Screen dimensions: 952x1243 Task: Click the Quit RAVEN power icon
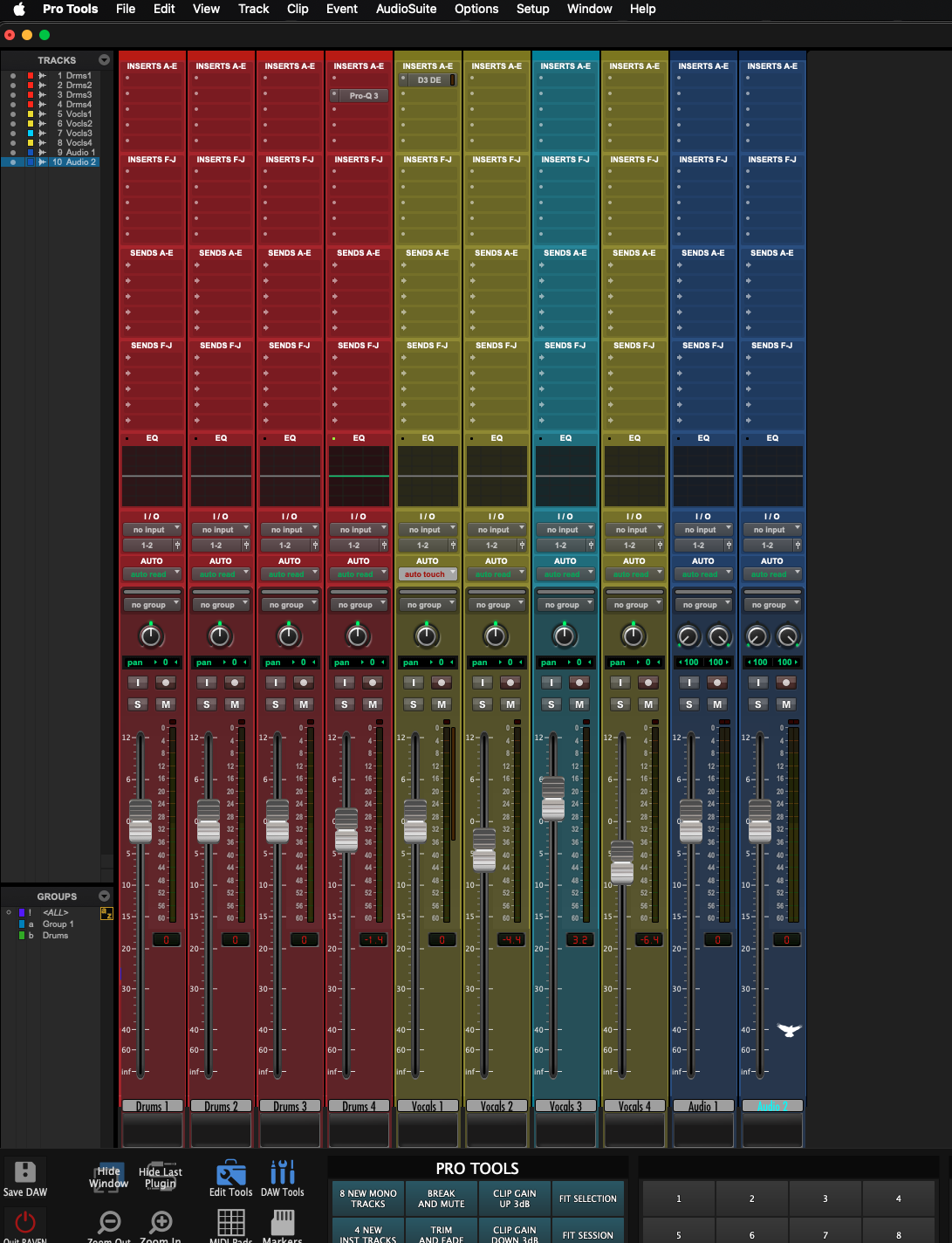click(25, 1221)
